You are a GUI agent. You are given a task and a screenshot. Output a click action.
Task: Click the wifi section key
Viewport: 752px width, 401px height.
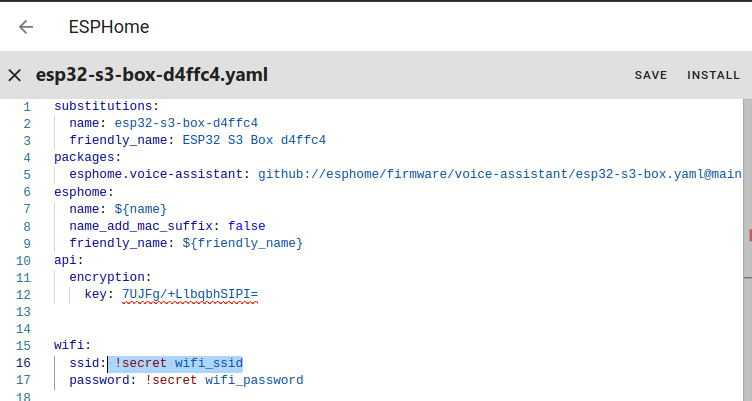(71, 345)
